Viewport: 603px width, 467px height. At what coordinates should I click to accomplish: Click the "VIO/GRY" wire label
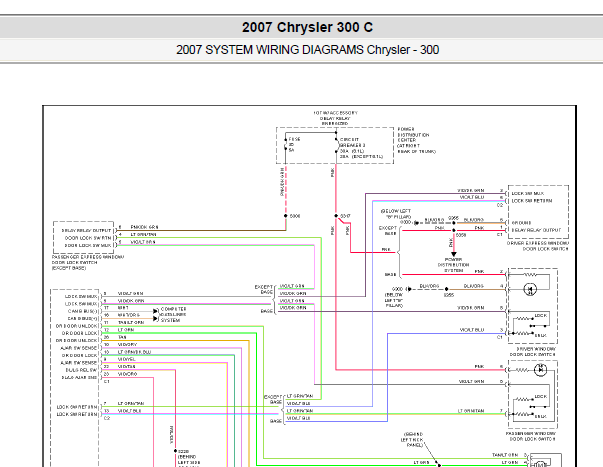point(127,345)
